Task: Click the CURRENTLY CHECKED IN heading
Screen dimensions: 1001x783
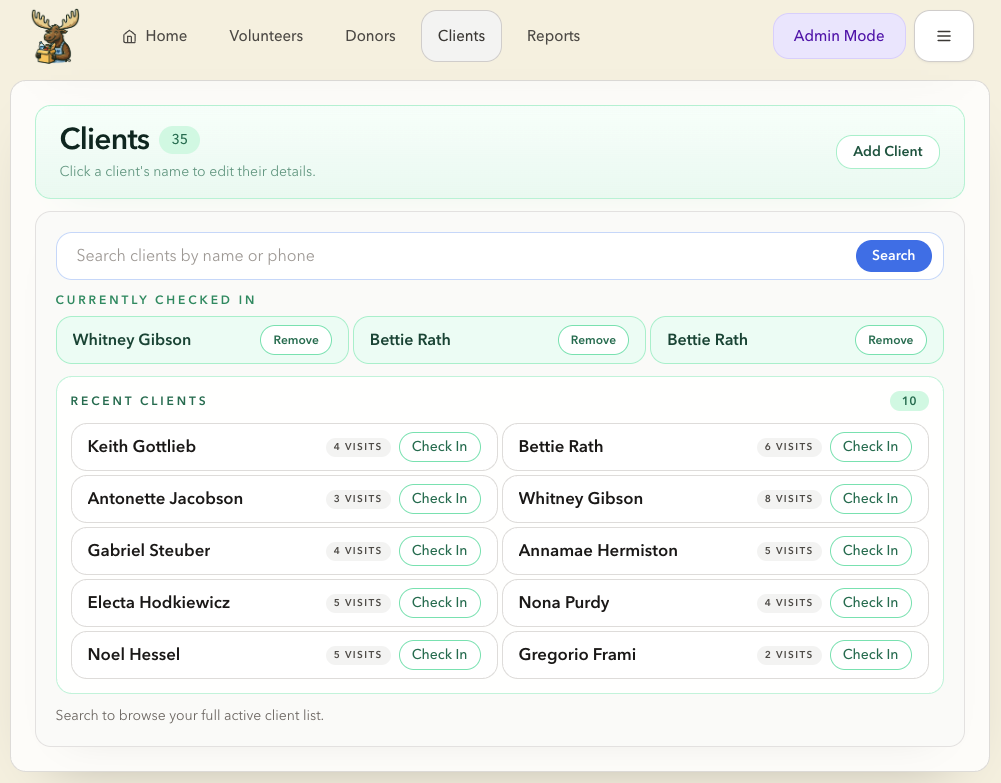Action: point(156,300)
